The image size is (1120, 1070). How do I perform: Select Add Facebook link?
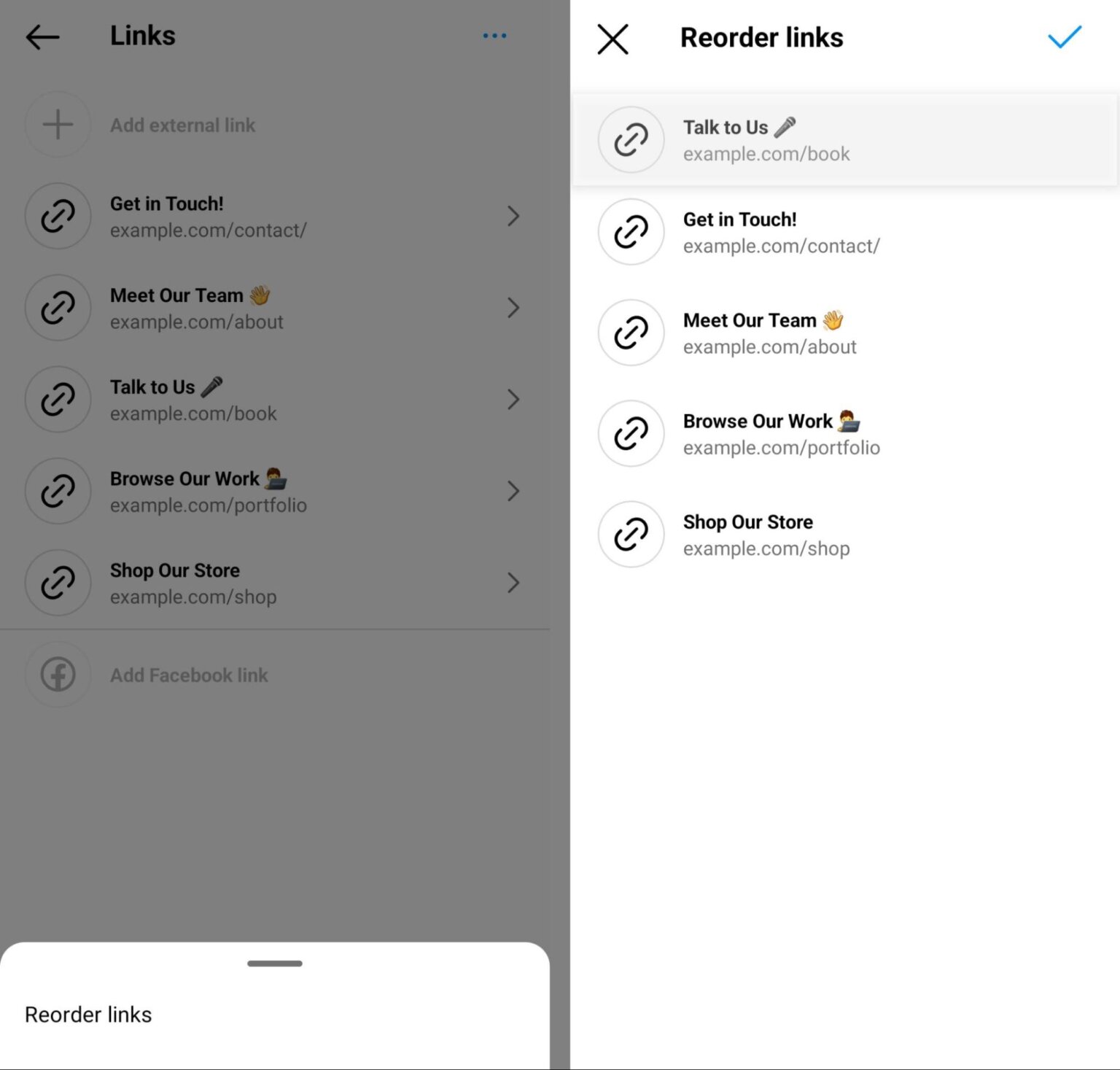(x=188, y=675)
